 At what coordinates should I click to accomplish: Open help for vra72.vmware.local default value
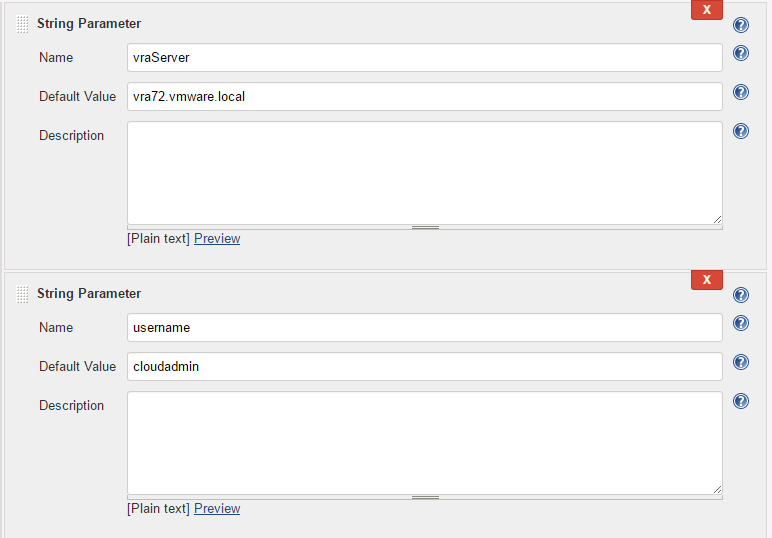click(741, 92)
